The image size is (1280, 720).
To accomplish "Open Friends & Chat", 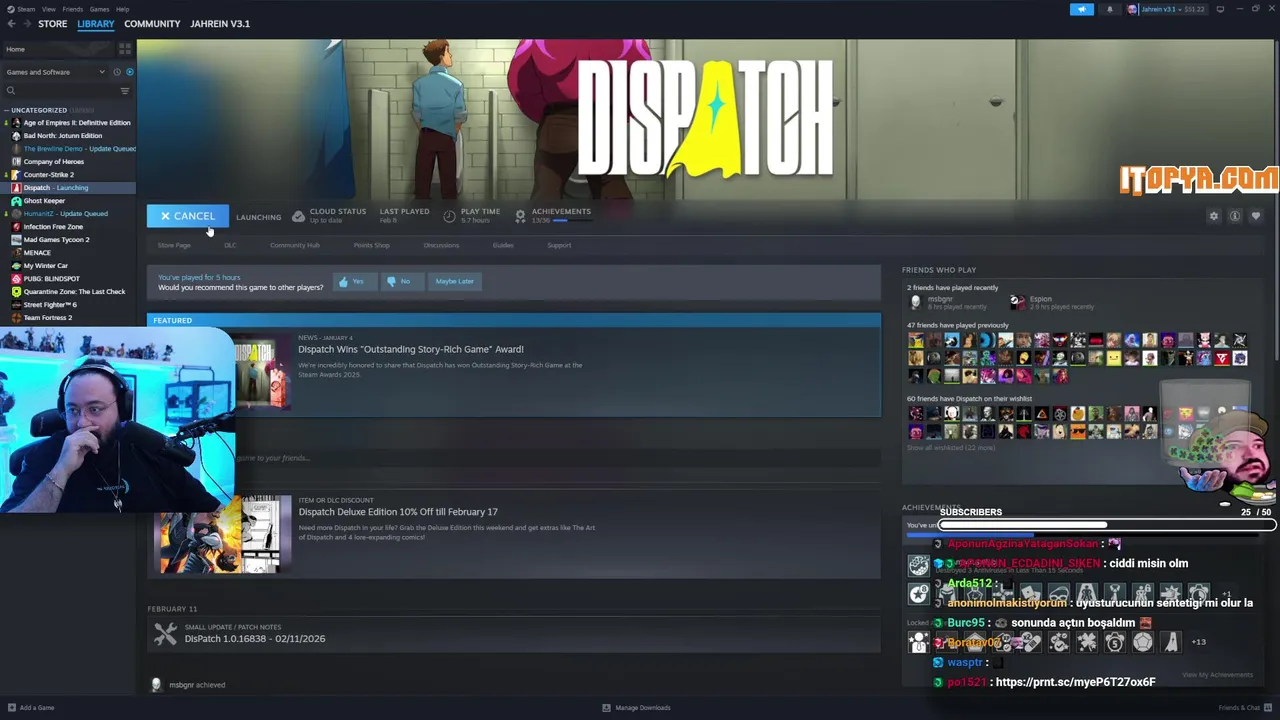I will (1244, 708).
